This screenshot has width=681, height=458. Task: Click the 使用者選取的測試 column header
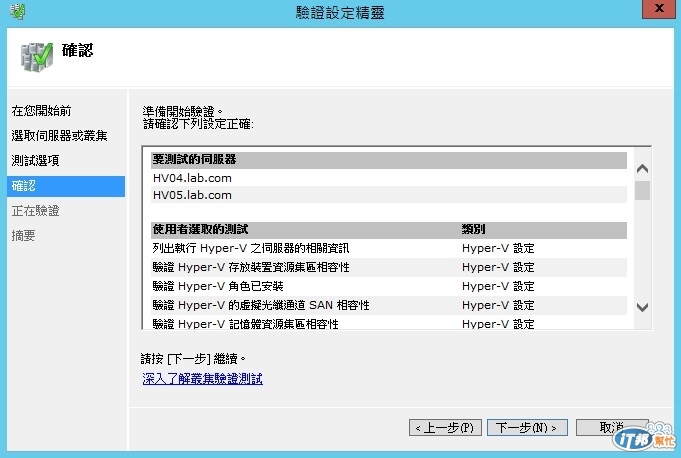200,229
